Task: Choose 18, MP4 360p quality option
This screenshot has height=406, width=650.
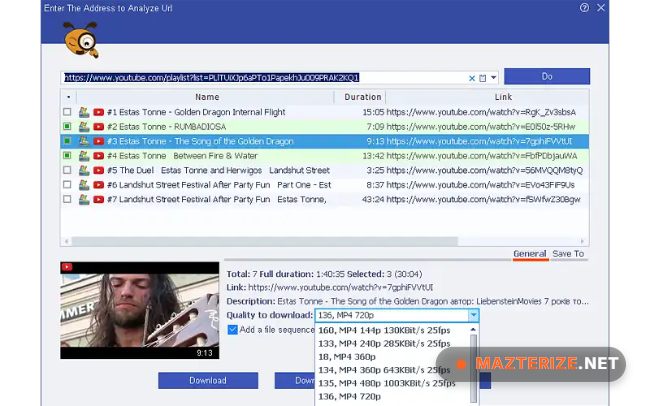Action: pos(347,357)
